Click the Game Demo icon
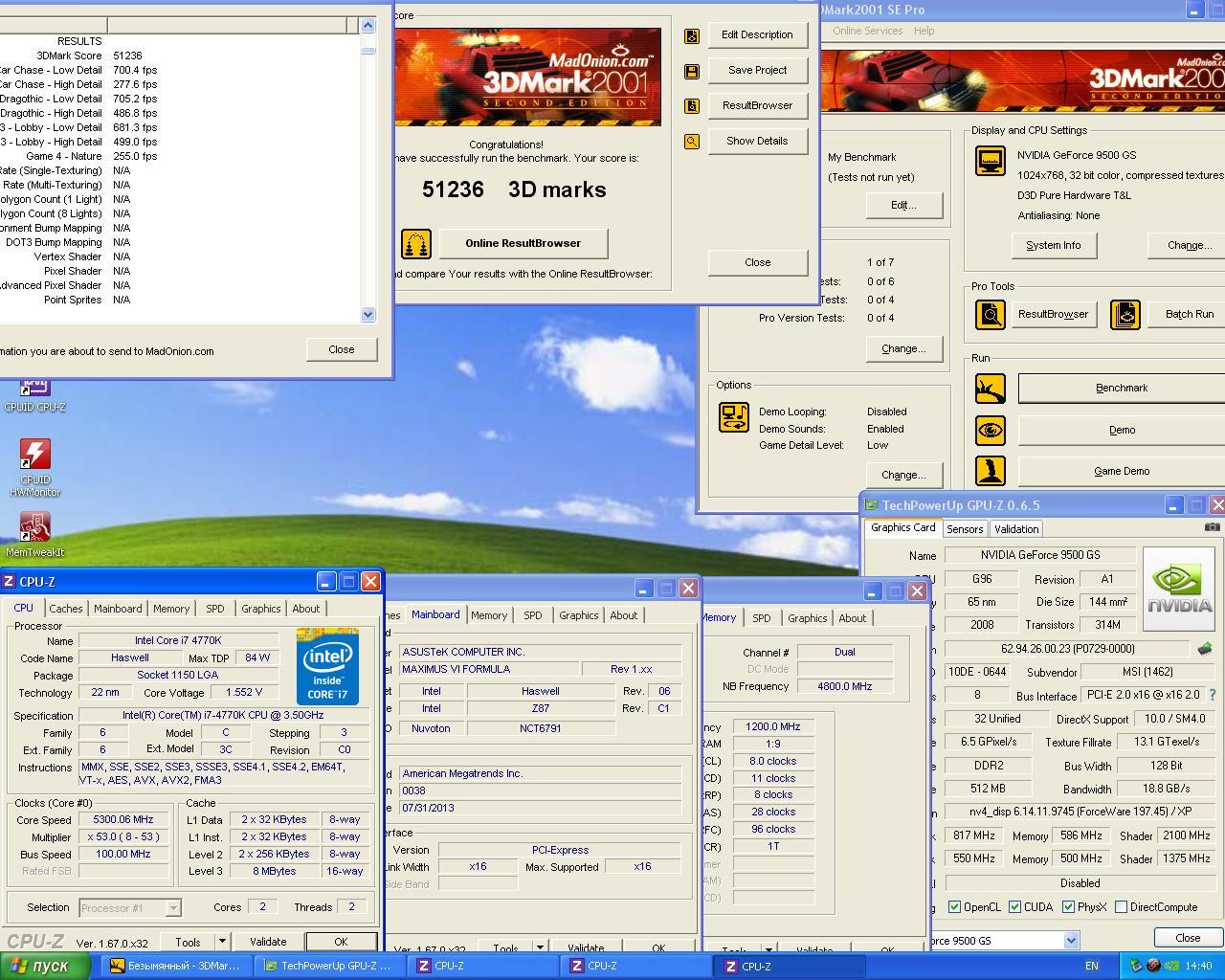Image resolution: width=1225 pixels, height=980 pixels. click(x=991, y=471)
